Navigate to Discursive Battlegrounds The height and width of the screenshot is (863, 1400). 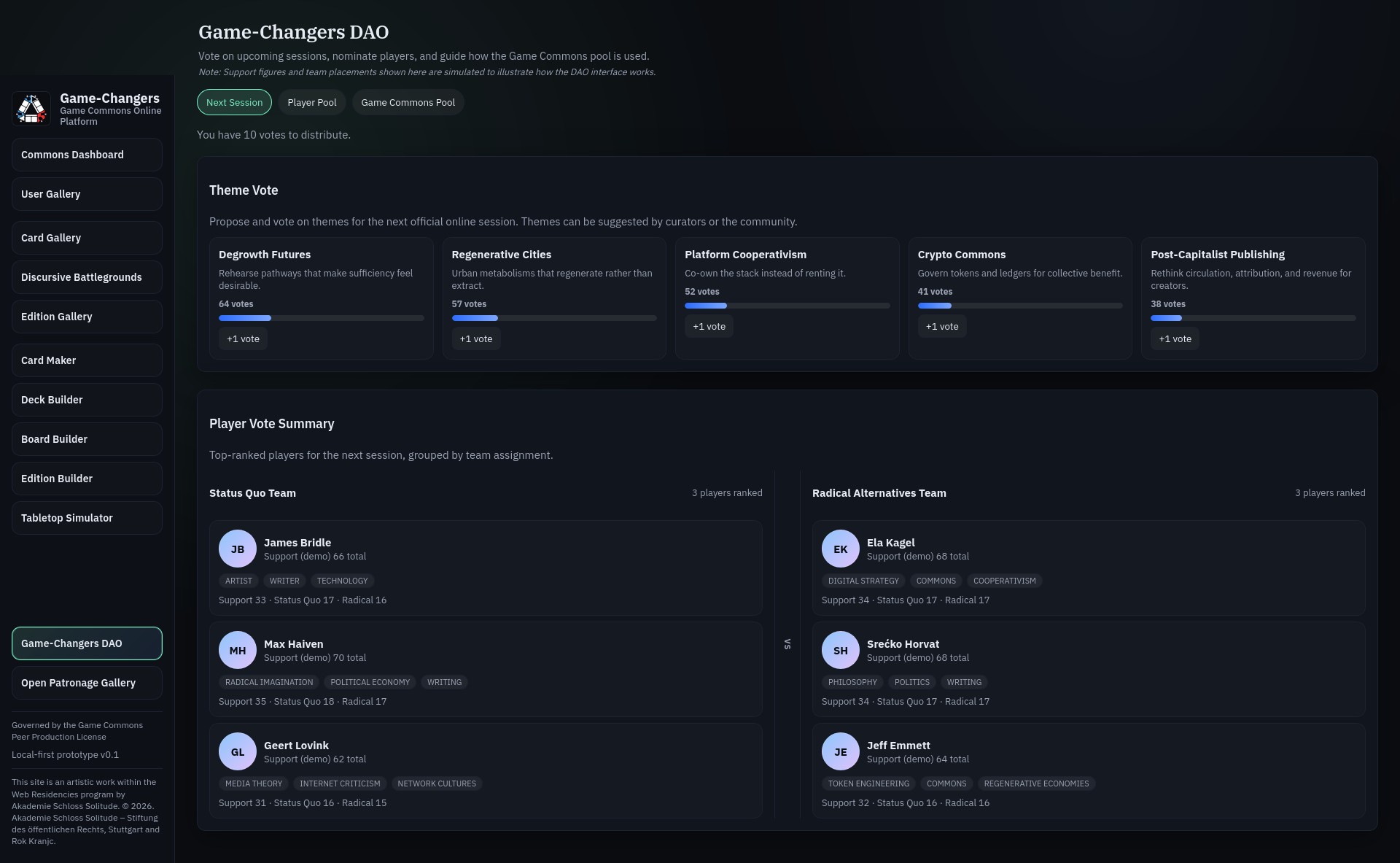87,277
